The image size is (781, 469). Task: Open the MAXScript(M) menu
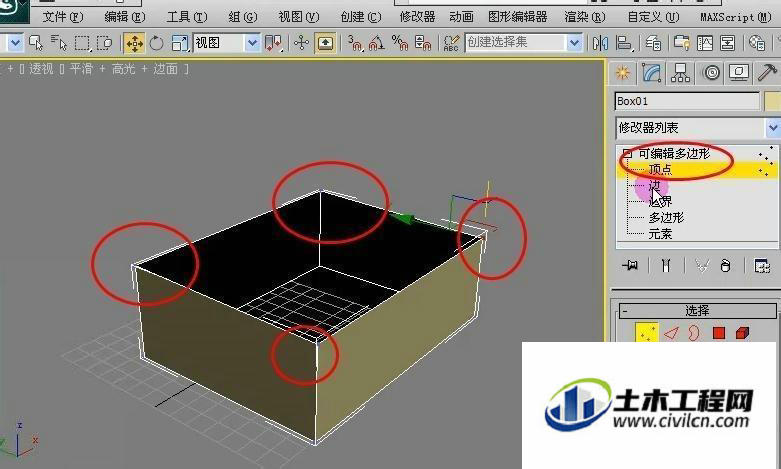click(736, 17)
